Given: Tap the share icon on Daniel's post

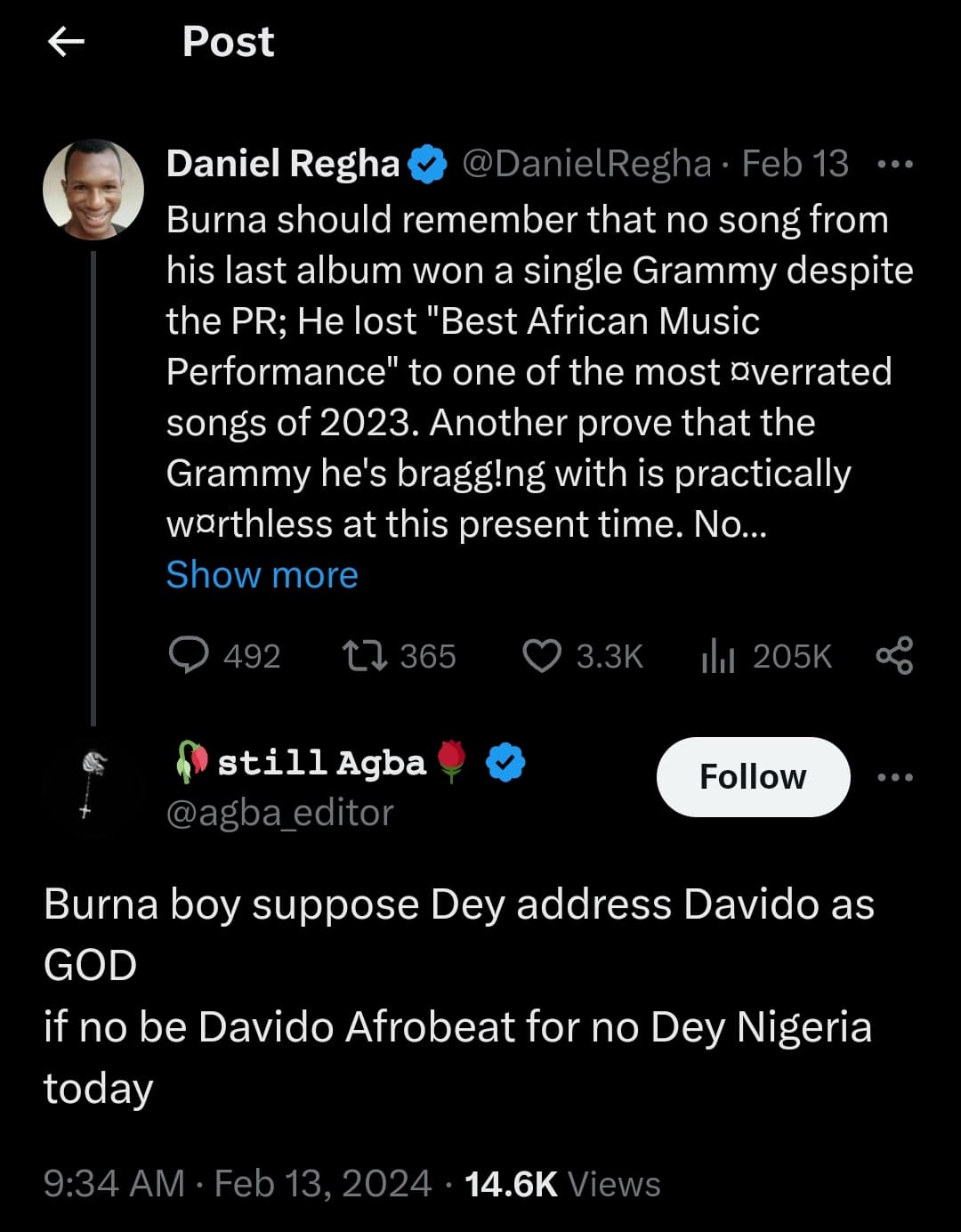Looking at the screenshot, I should coord(894,656).
